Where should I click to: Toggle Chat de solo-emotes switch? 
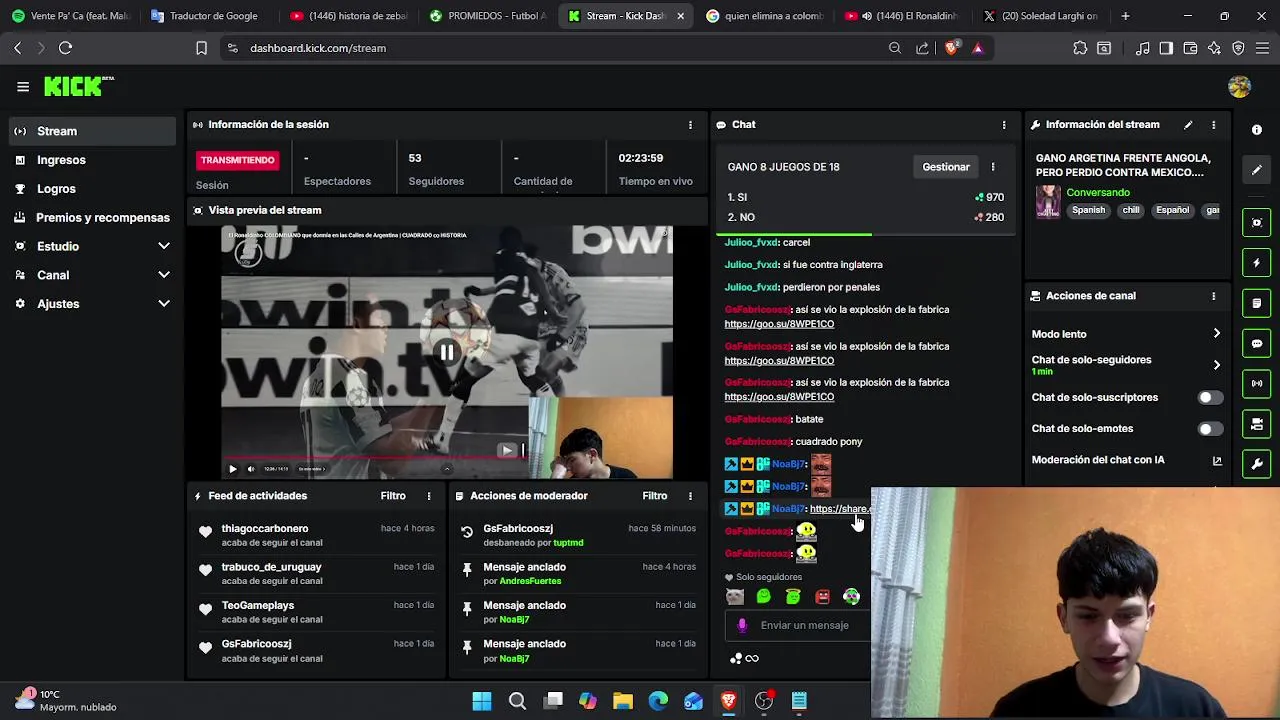[x=1210, y=429]
